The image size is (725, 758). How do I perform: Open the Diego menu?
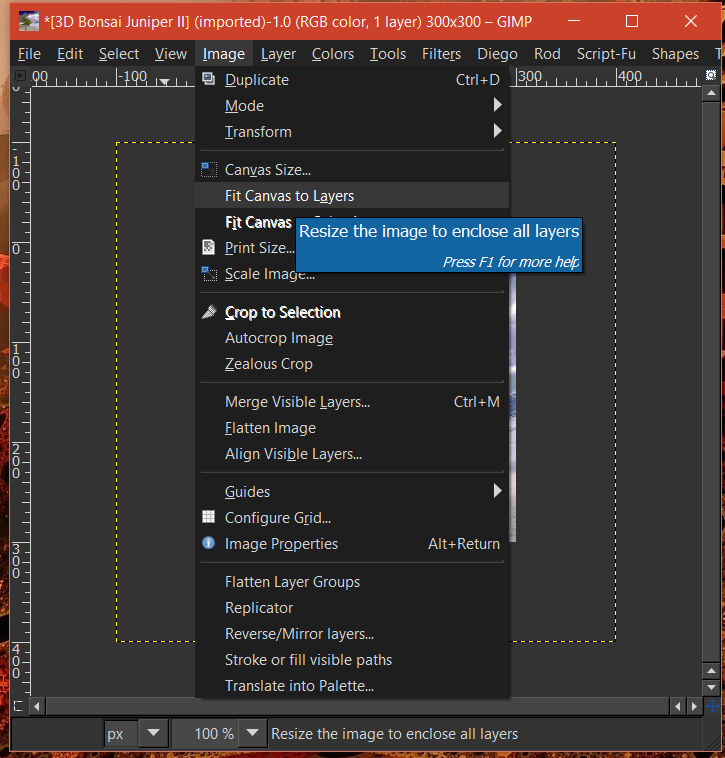click(x=497, y=54)
